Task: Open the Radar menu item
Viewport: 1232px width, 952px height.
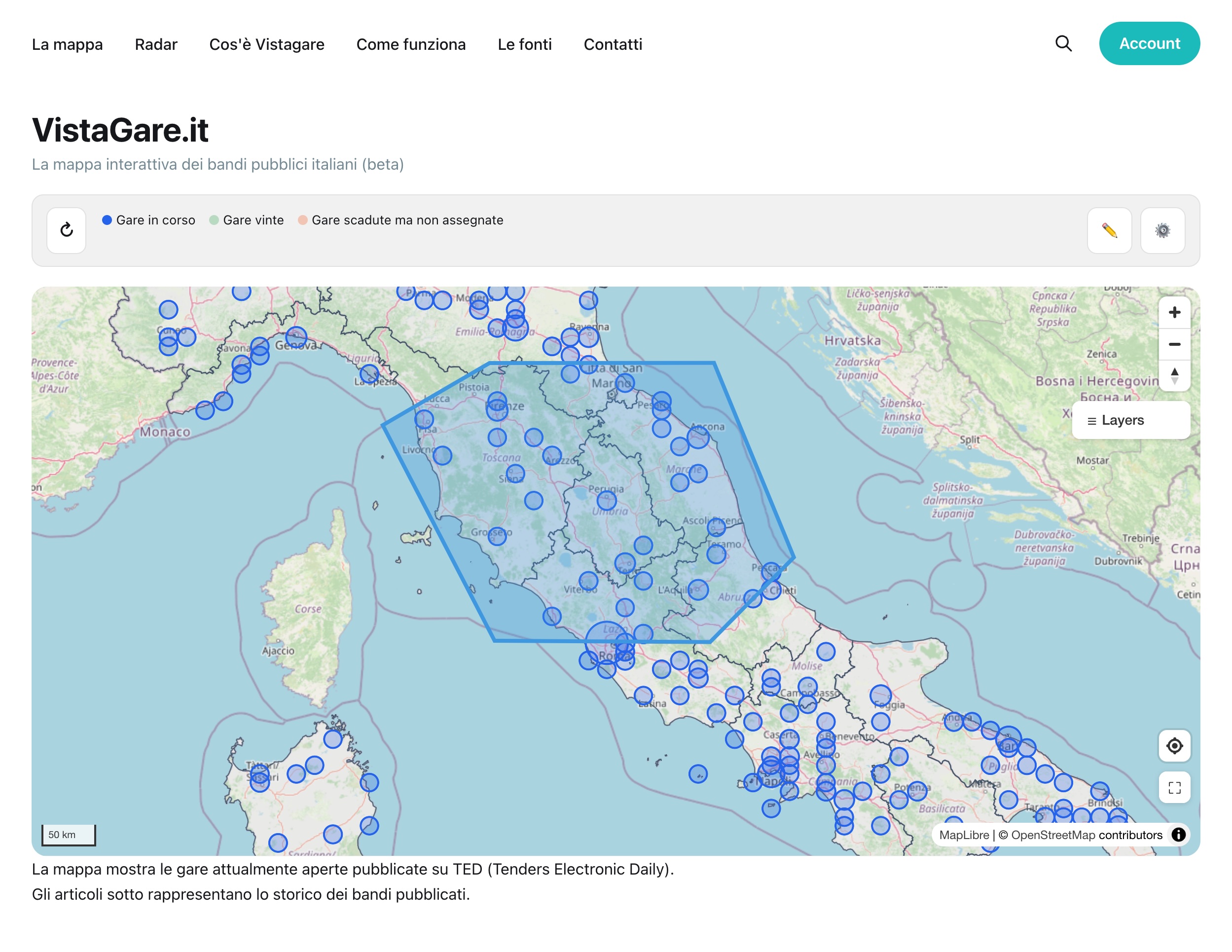Action: coord(156,44)
